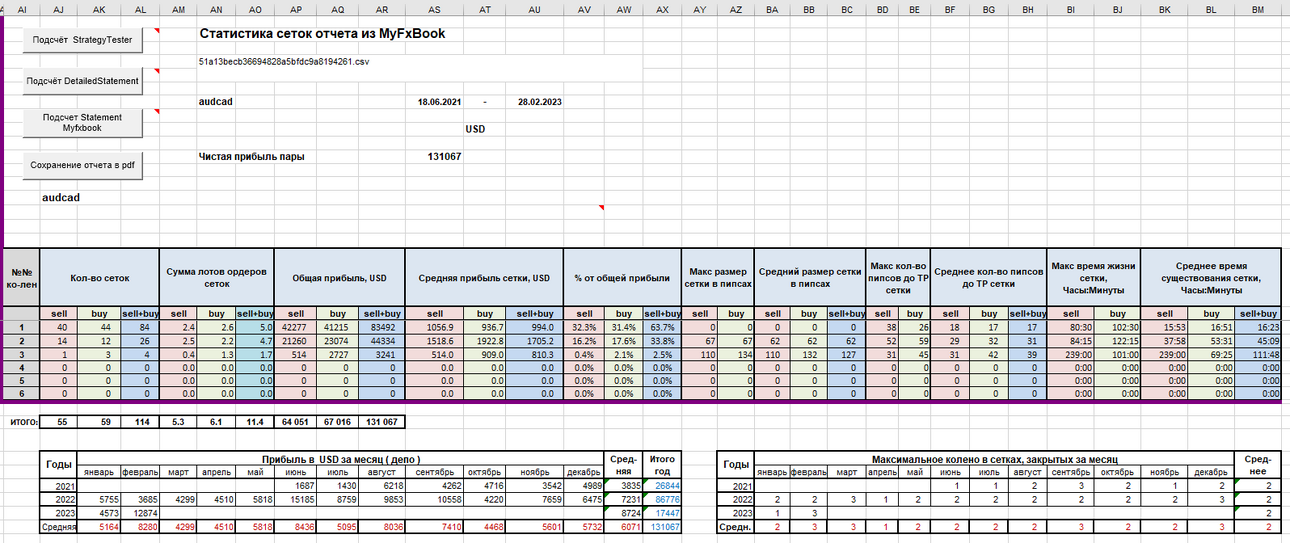
Task: Select the Кол-во сеток header cell
Action: click(99, 277)
